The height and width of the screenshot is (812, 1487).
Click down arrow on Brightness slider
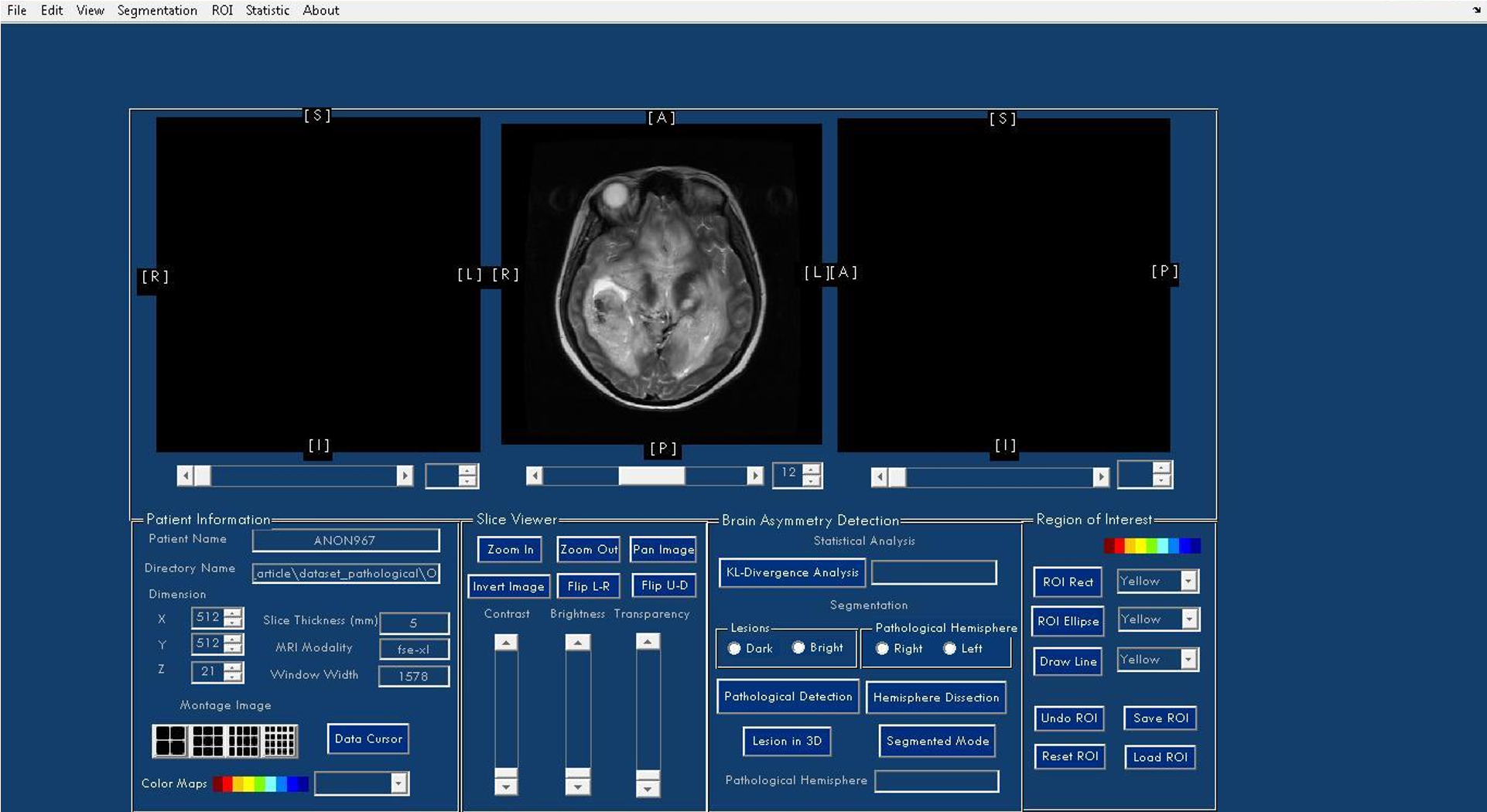[578, 787]
